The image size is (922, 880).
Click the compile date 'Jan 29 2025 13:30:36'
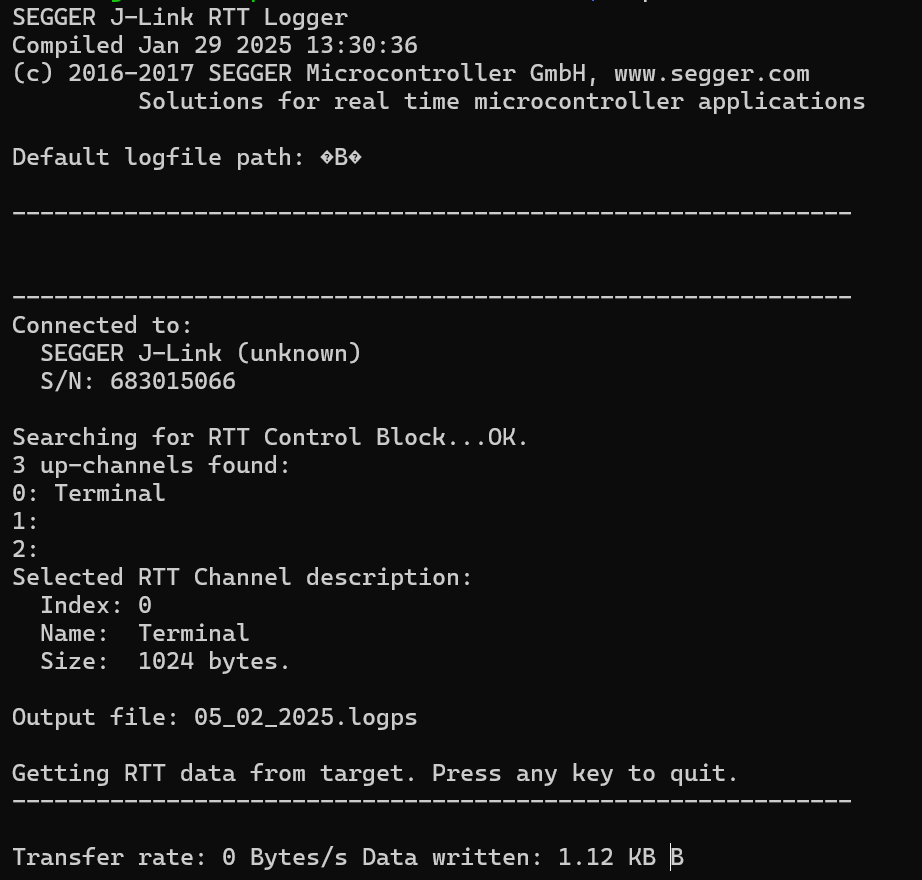[277, 46]
